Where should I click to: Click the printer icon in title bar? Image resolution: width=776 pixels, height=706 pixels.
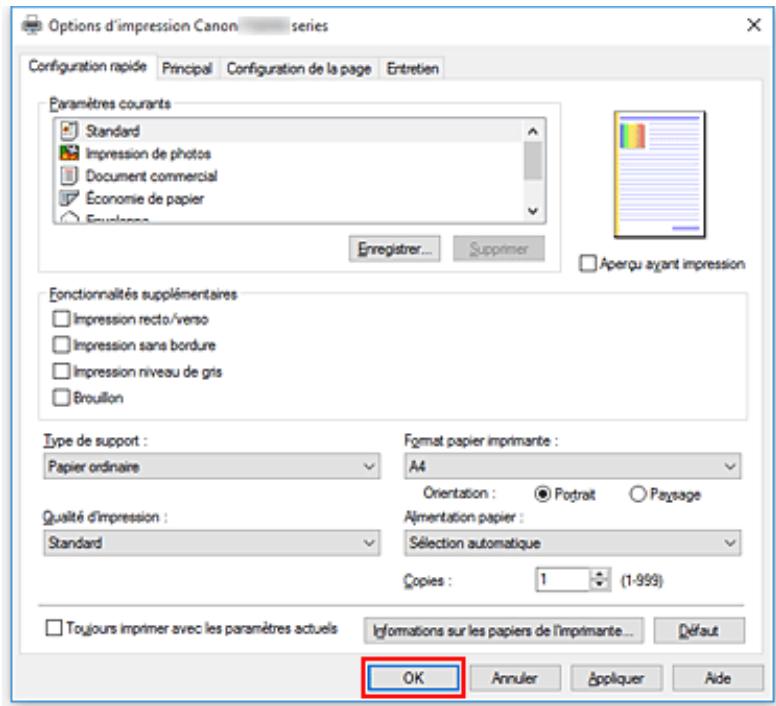click(32, 25)
